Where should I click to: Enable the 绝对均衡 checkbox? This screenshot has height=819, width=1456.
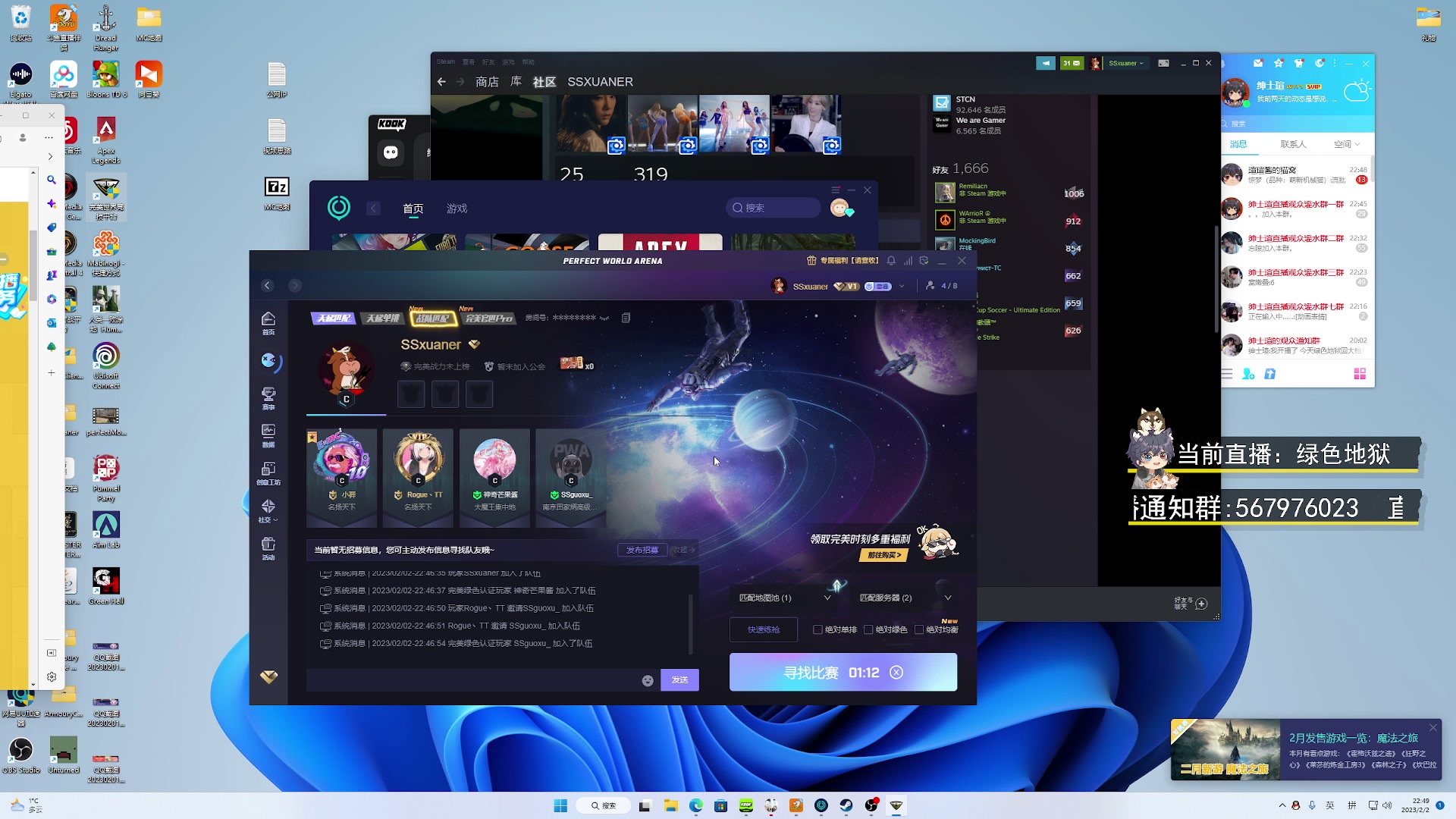click(x=919, y=629)
